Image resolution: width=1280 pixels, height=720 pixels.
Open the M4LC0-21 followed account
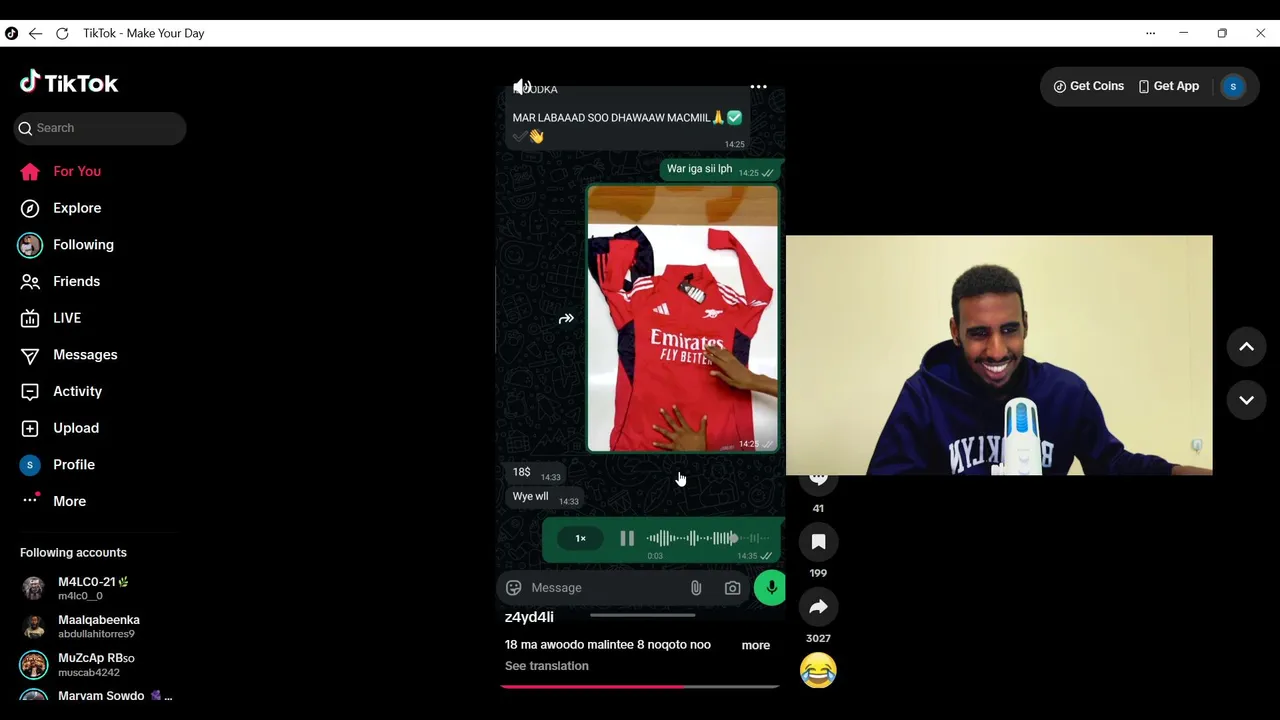pyautogui.click(x=78, y=588)
